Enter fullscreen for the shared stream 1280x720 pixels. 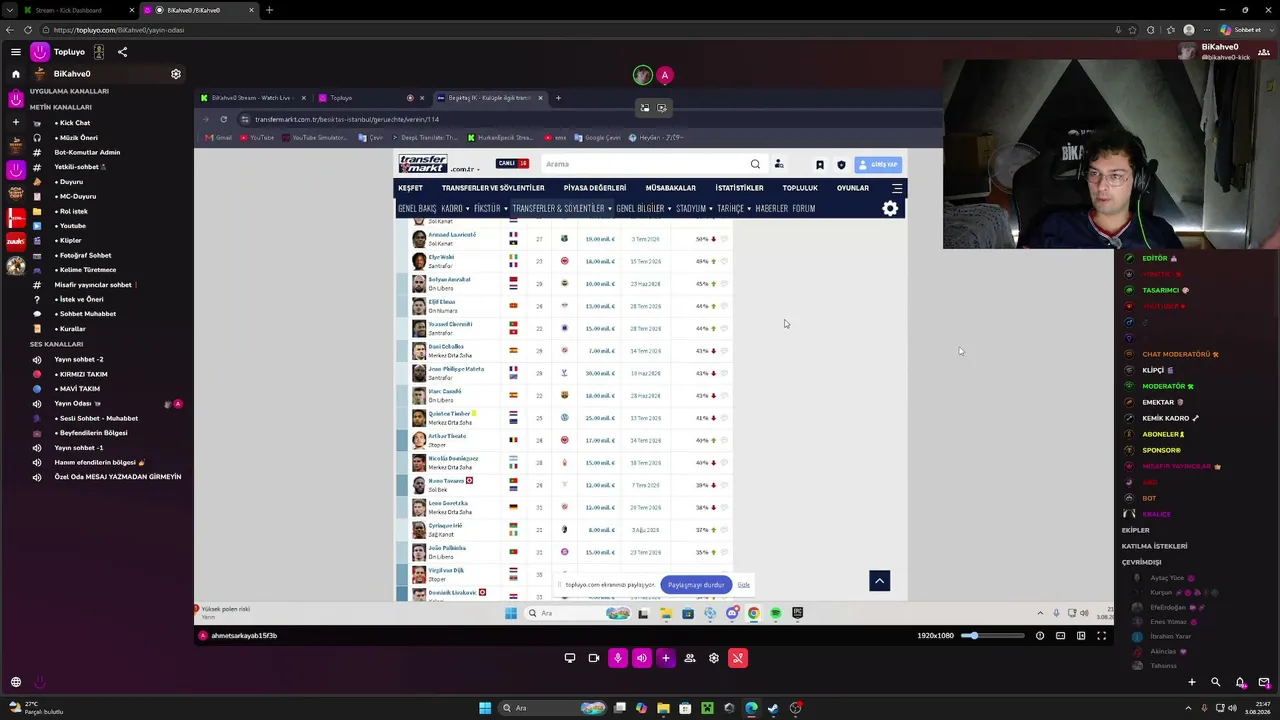(1102, 636)
